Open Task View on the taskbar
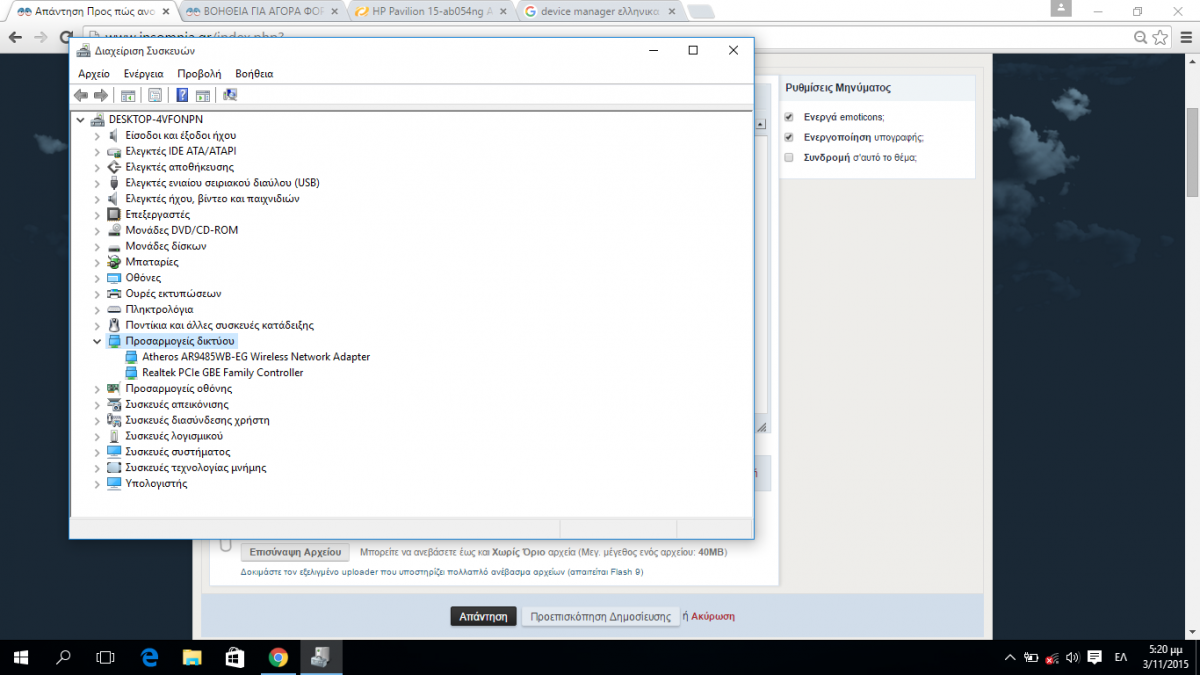This screenshot has height=675, width=1200. pyautogui.click(x=105, y=657)
